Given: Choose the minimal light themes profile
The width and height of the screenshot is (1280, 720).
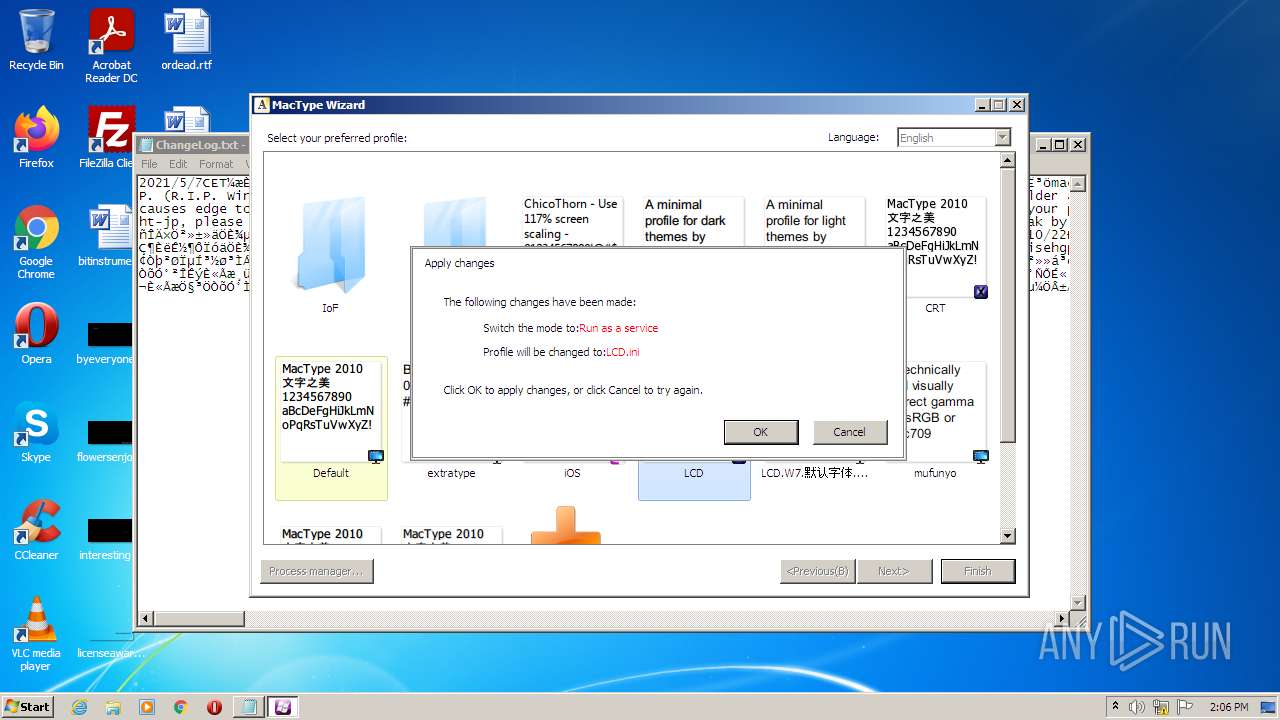Looking at the screenshot, I should pyautogui.click(x=814, y=220).
